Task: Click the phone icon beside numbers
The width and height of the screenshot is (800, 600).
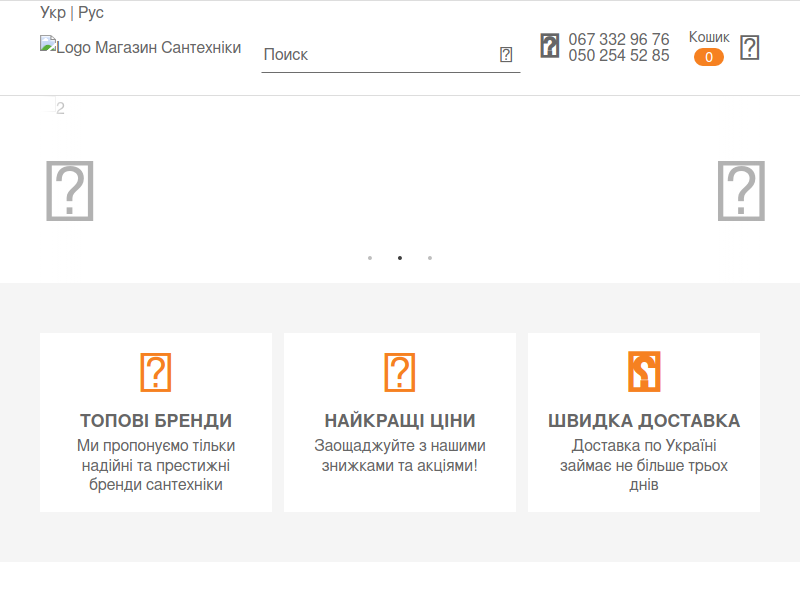Action: 549,46
